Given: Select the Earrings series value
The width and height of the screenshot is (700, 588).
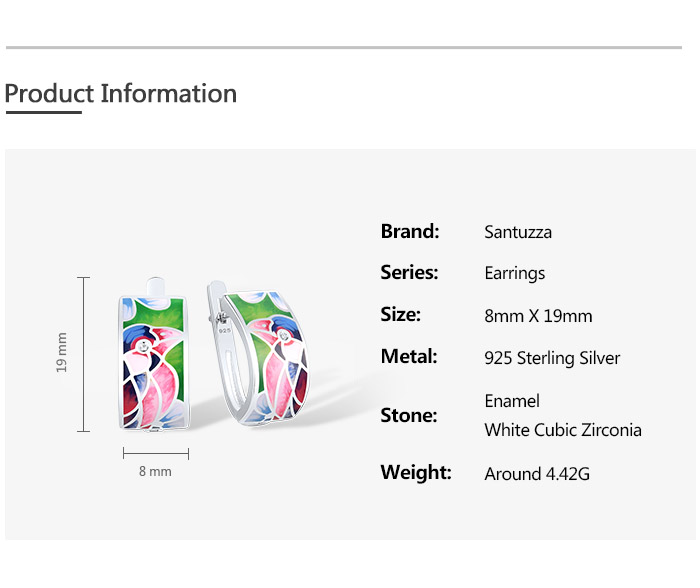Looking at the screenshot, I should (514, 273).
